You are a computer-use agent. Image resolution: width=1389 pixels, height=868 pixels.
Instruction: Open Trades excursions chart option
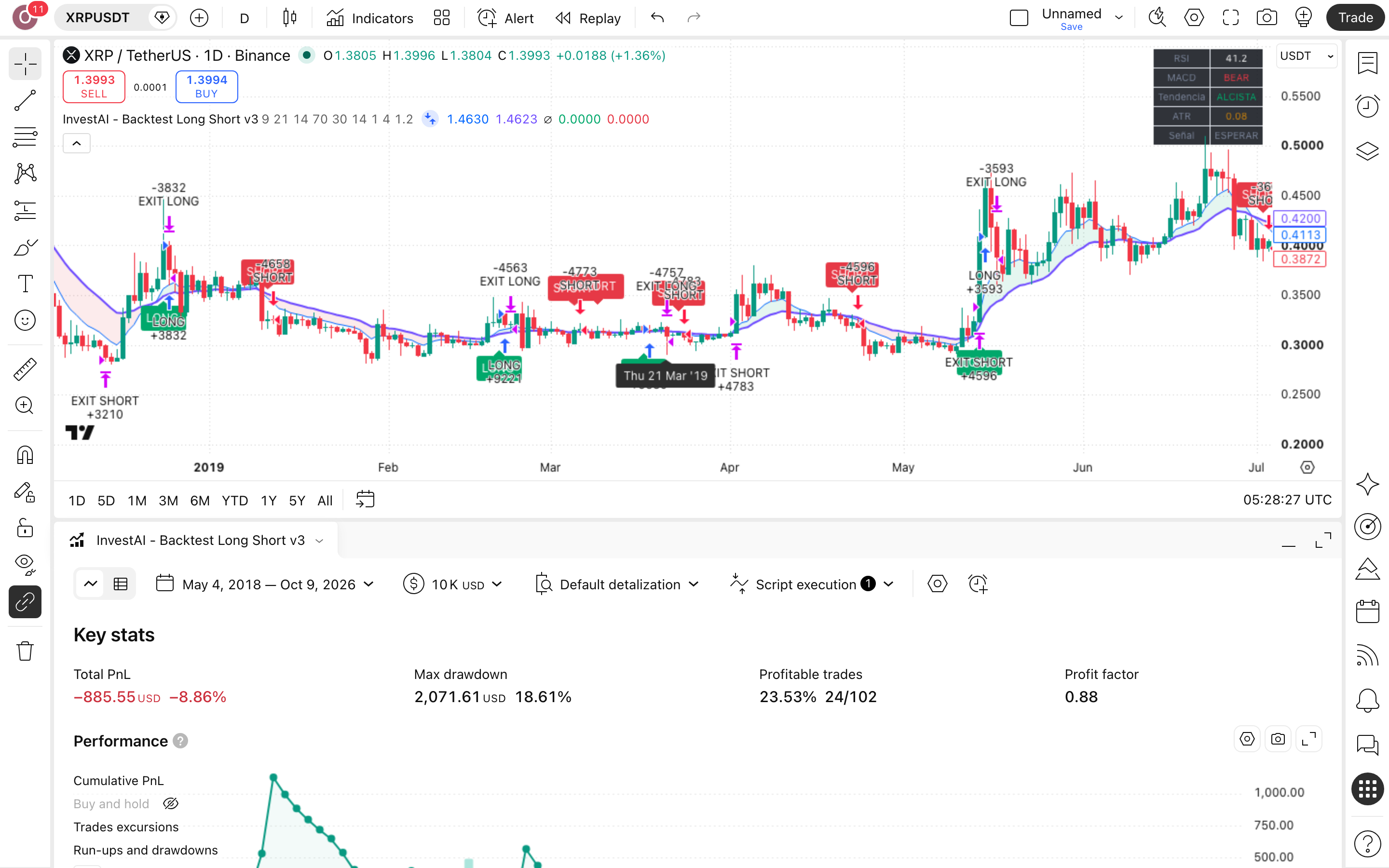126,827
